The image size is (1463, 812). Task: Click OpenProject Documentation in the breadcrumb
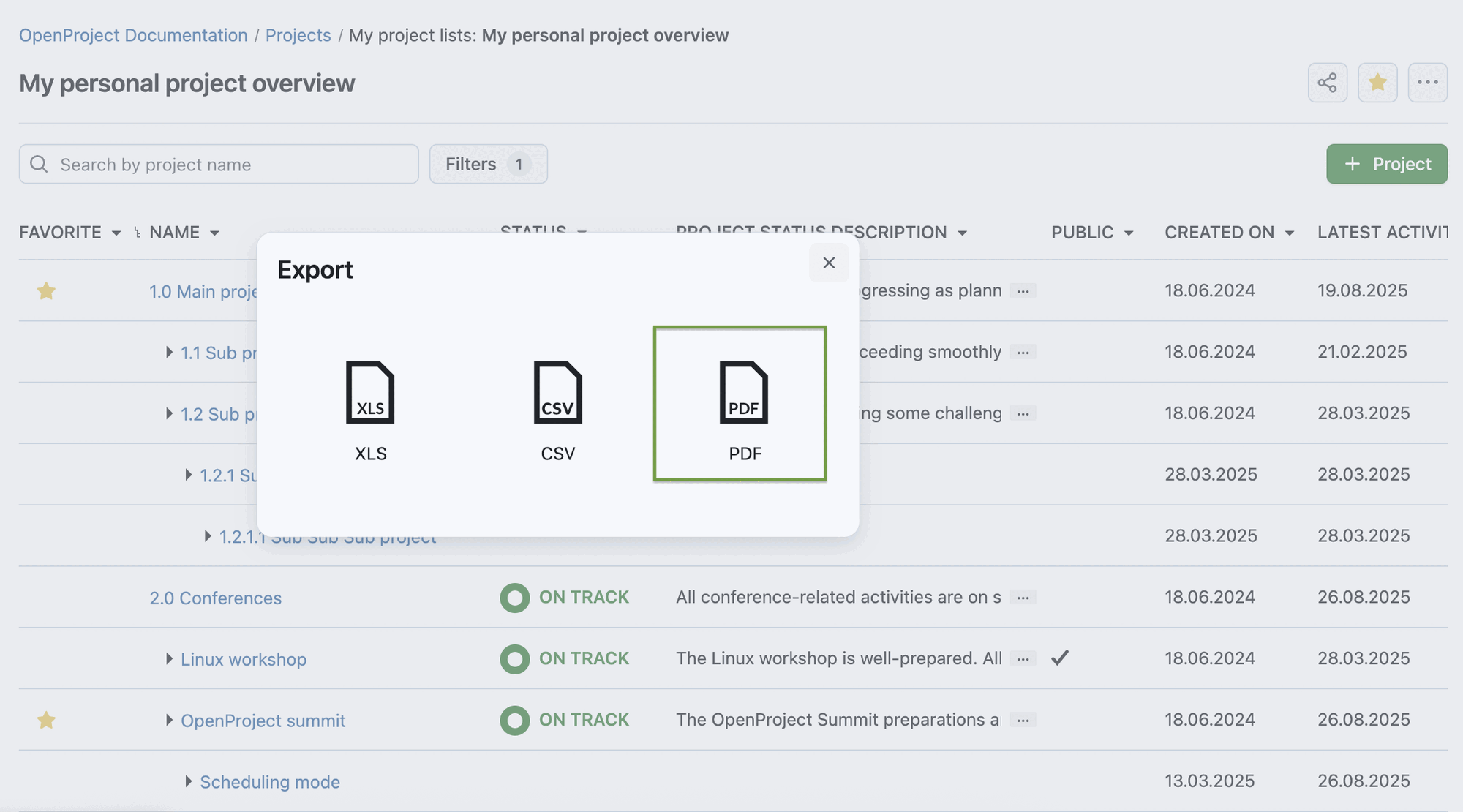tap(132, 34)
